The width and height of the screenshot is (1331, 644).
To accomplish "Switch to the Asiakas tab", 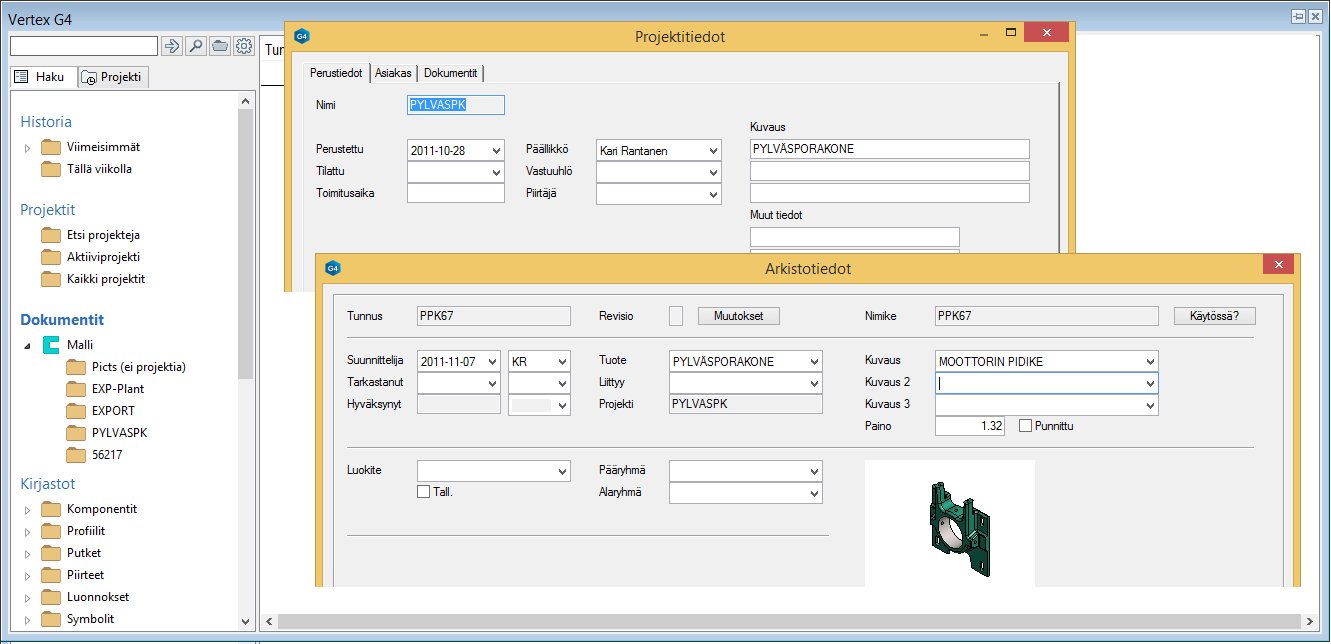I will [x=393, y=73].
